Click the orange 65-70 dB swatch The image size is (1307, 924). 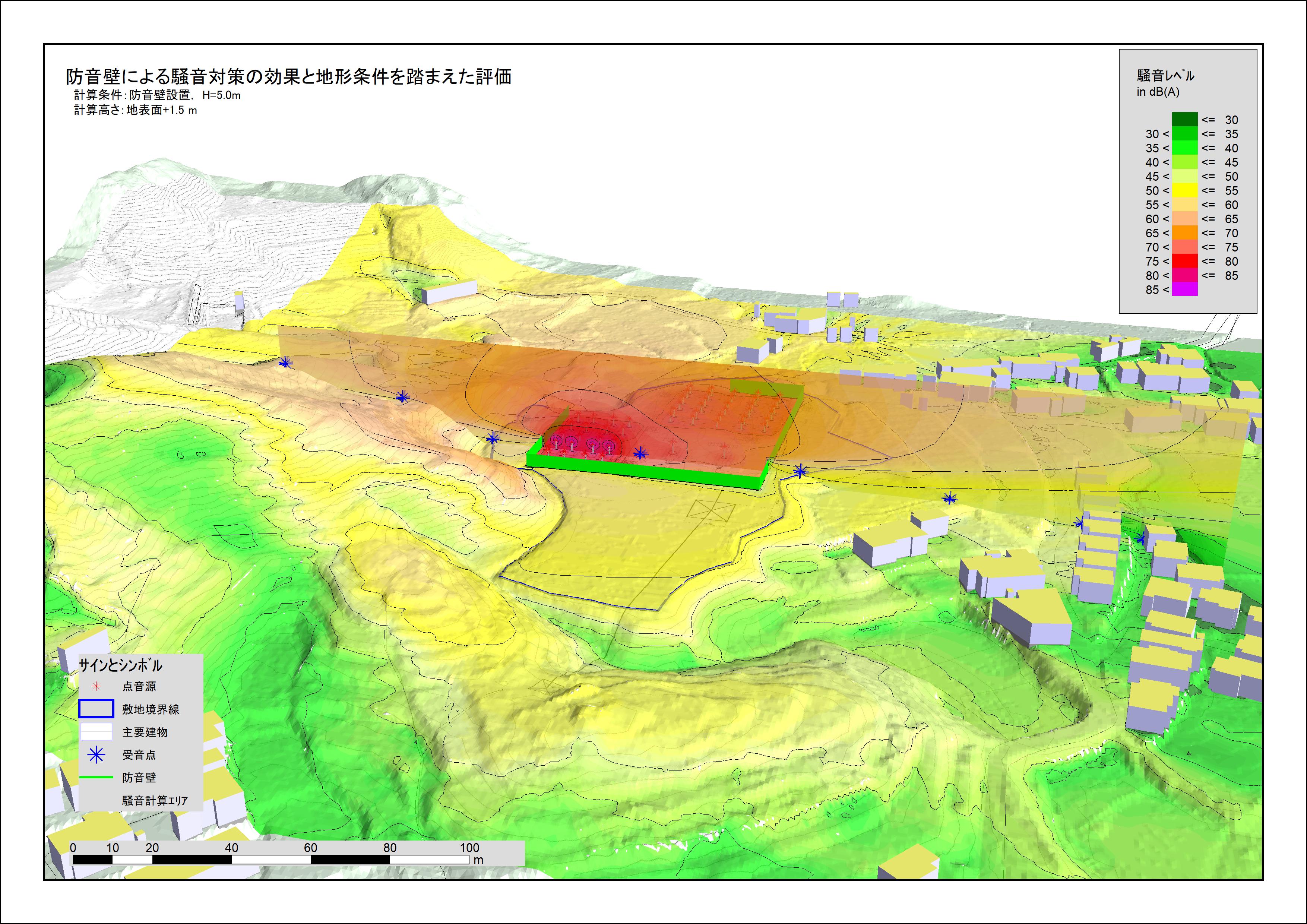pyautogui.click(x=1185, y=233)
